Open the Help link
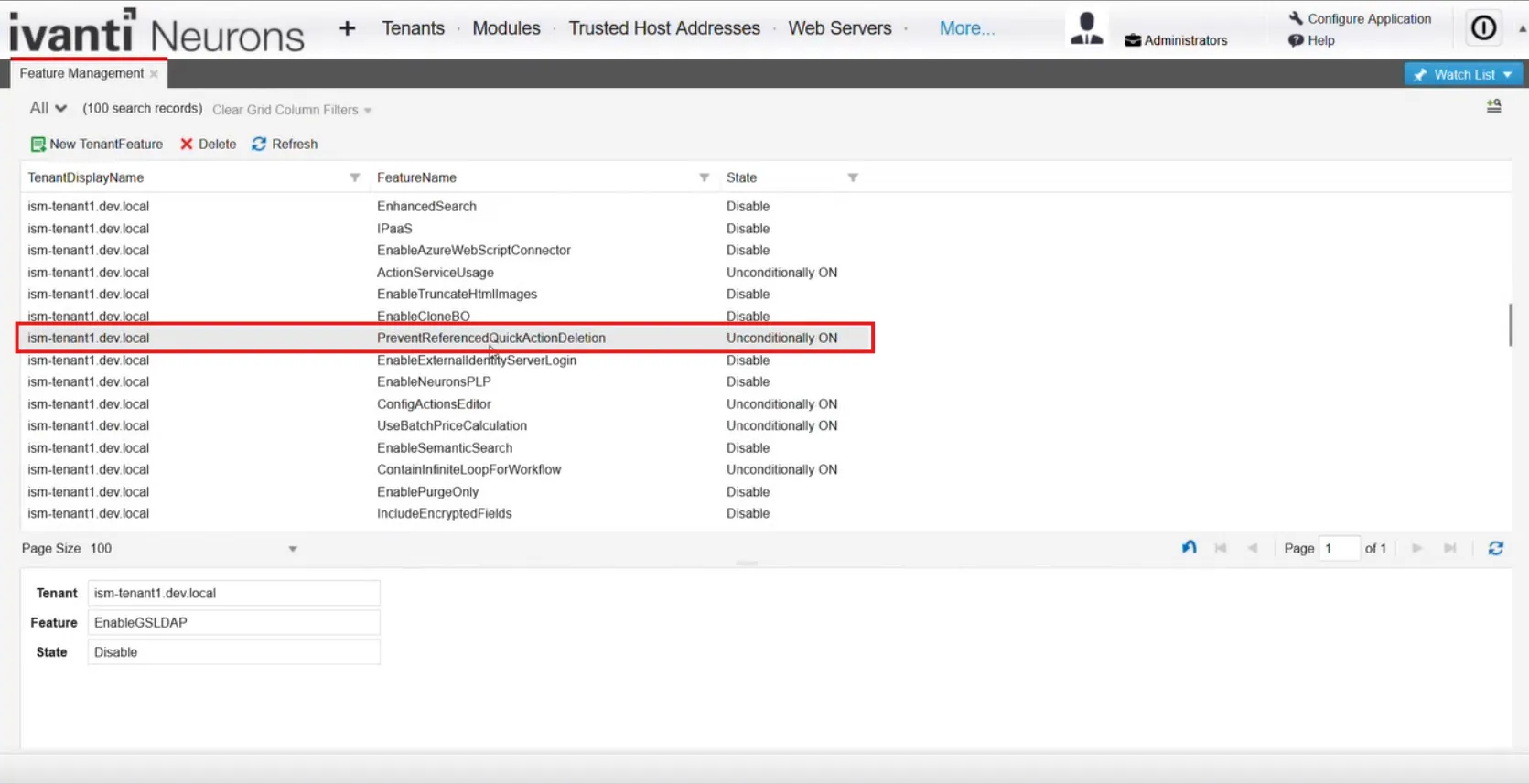 [x=1311, y=40]
